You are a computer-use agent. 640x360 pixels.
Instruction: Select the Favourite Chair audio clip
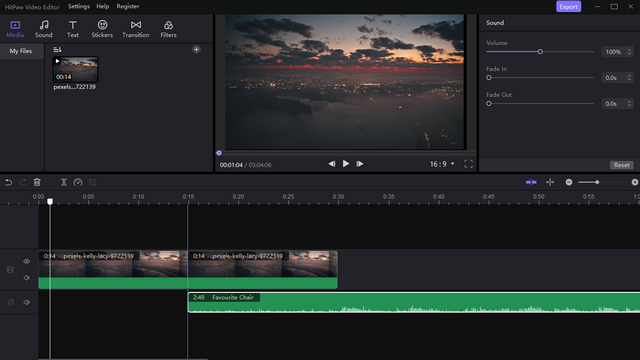[414, 302]
